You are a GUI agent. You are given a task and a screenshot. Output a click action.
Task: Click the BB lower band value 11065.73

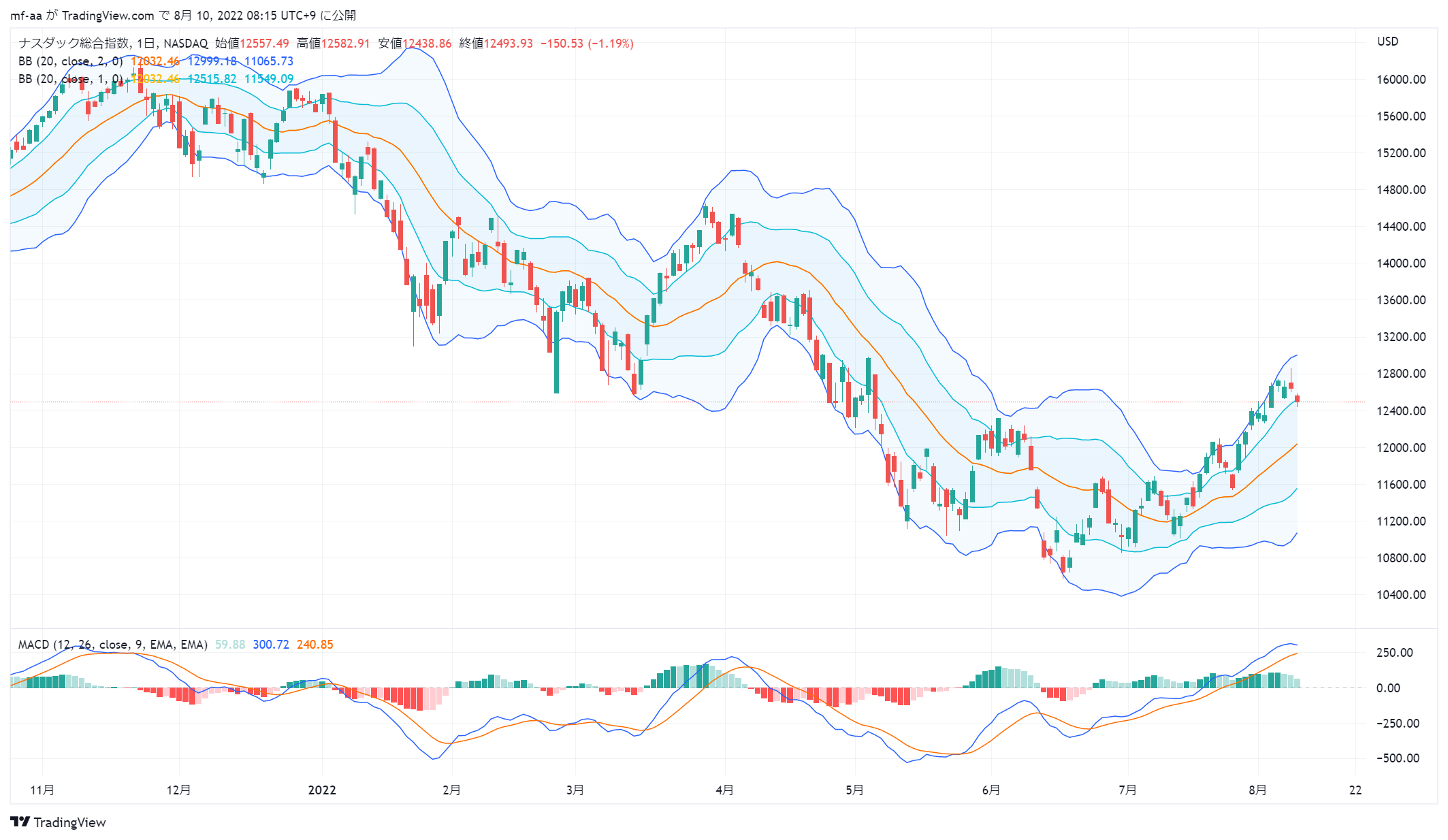tap(269, 61)
